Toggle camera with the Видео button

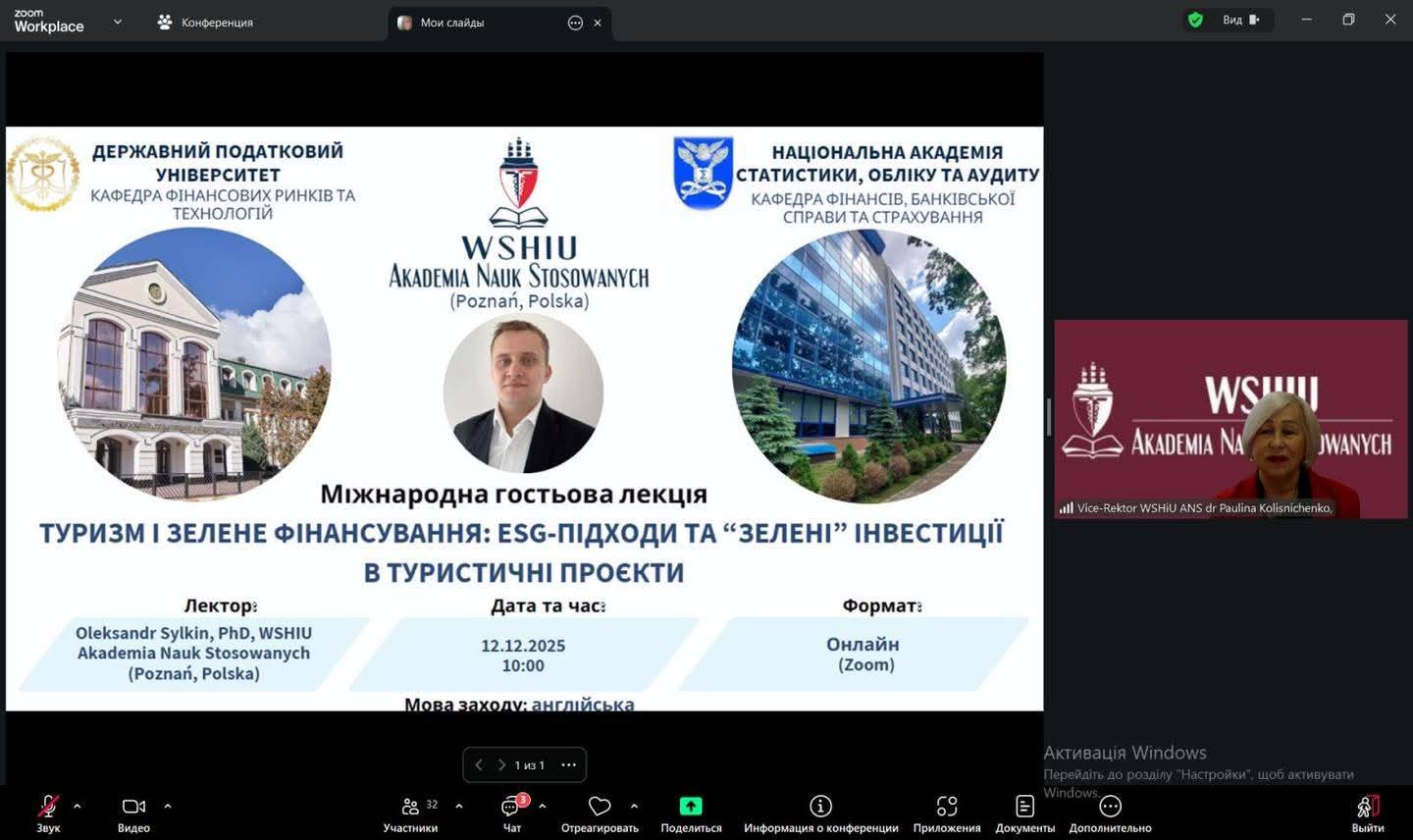pos(133,807)
